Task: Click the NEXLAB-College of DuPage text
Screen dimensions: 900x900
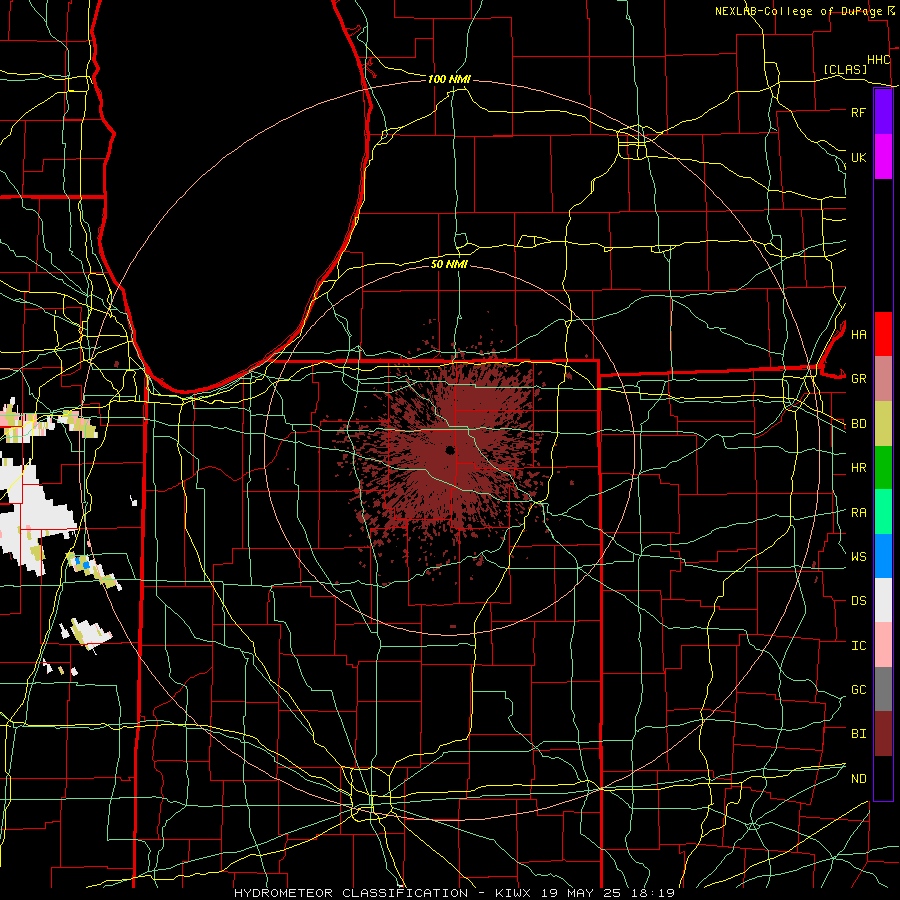Action: point(800,11)
